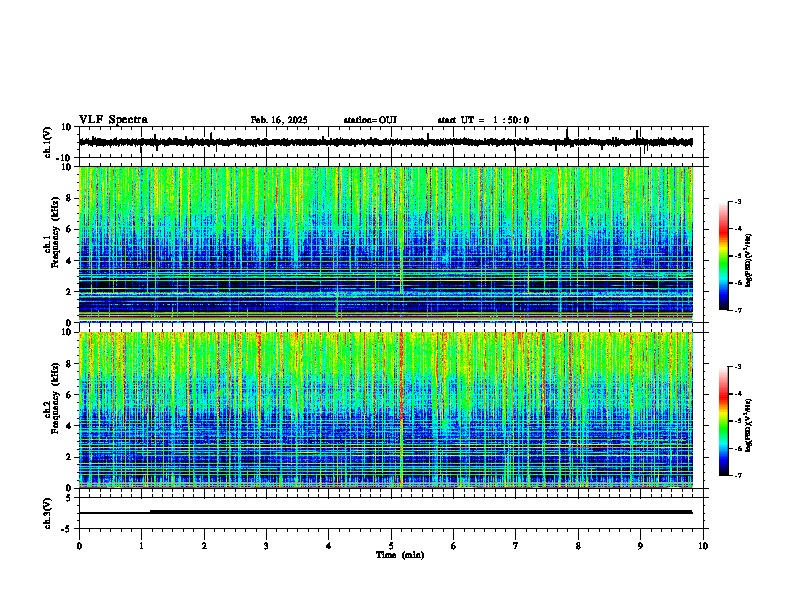Screen dimensions: 792x612
Task: Click the ch.2 spectrogram color bar
Action: (723, 421)
